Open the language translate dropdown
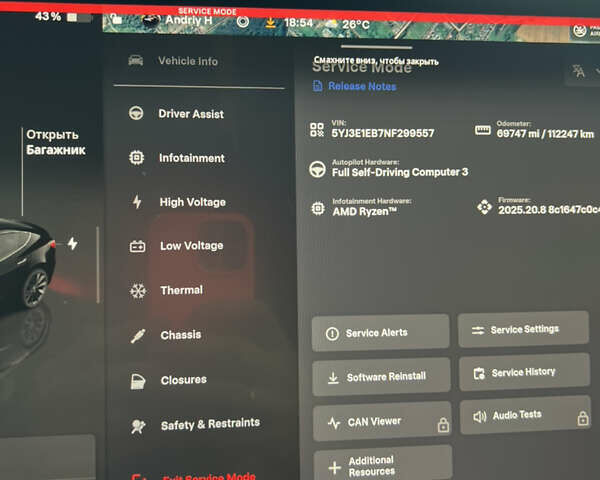The width and height of the screenshot is (600, 480). pos(582,71)
